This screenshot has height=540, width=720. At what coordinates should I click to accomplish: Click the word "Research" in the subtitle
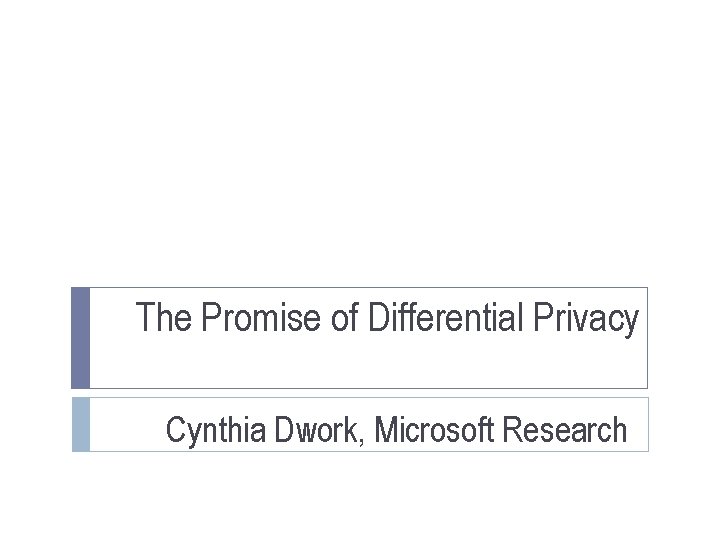(565, 431)
